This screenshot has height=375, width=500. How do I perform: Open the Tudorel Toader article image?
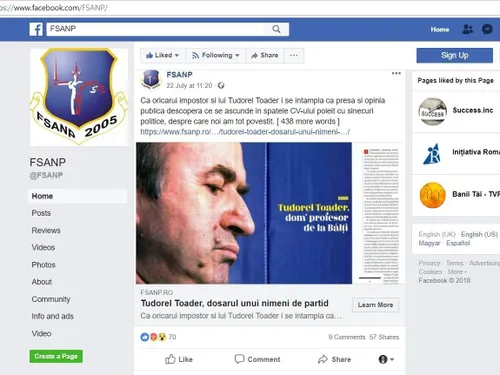[270, 213]
